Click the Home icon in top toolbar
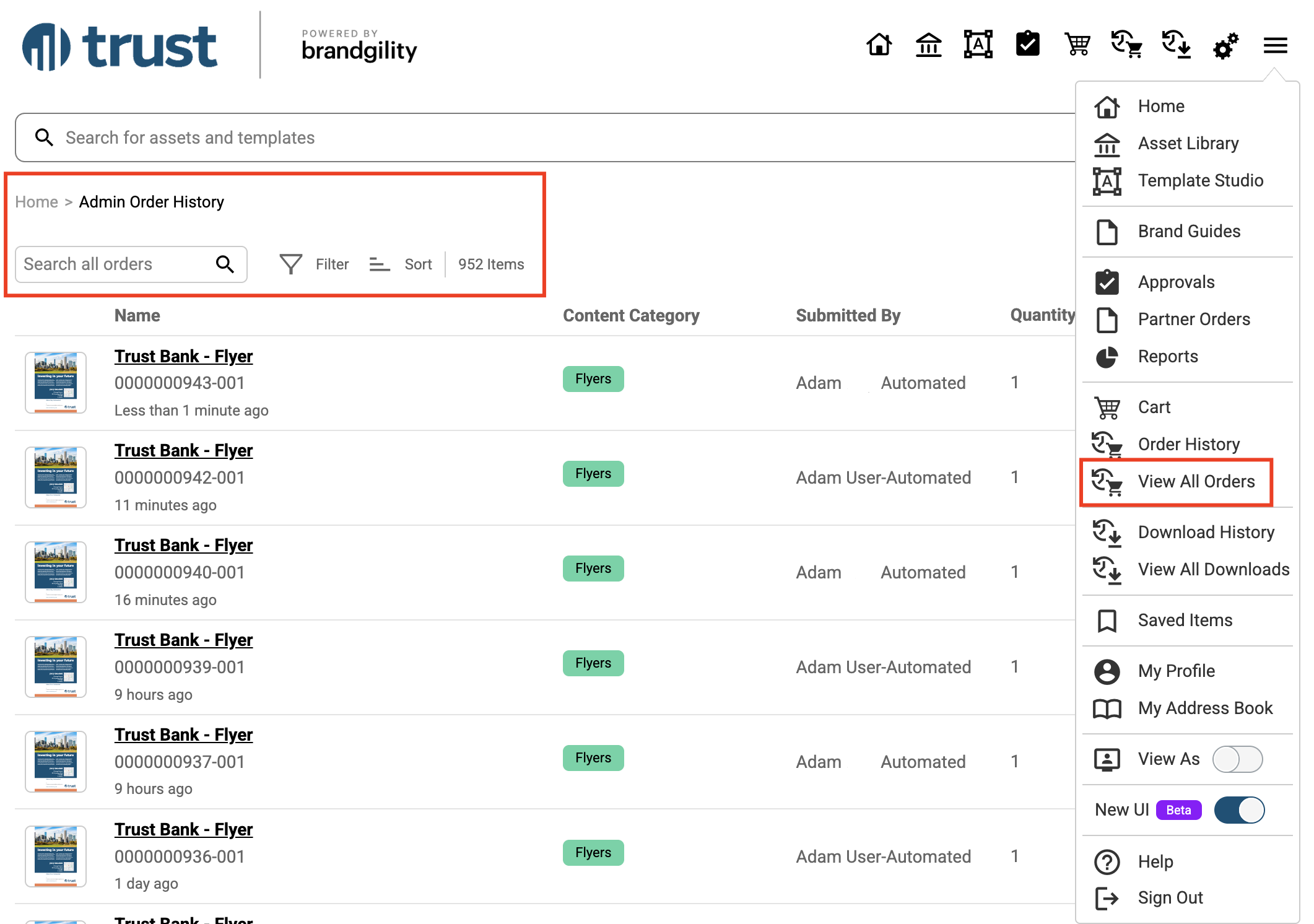The height and width of the screenshot is (924, 1314). pyautogui.click(x=879, y=45)
